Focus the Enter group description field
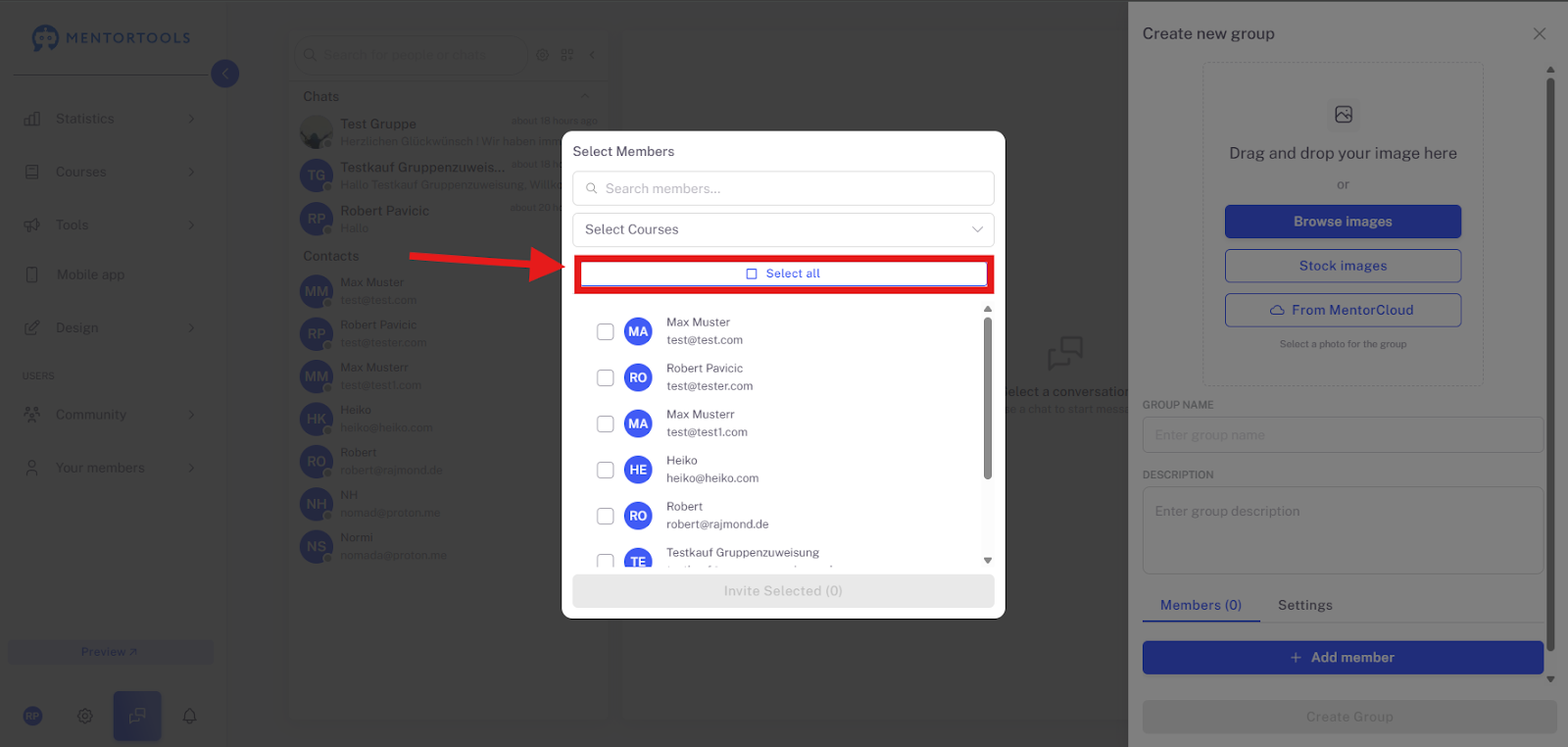 point(1343,530)
